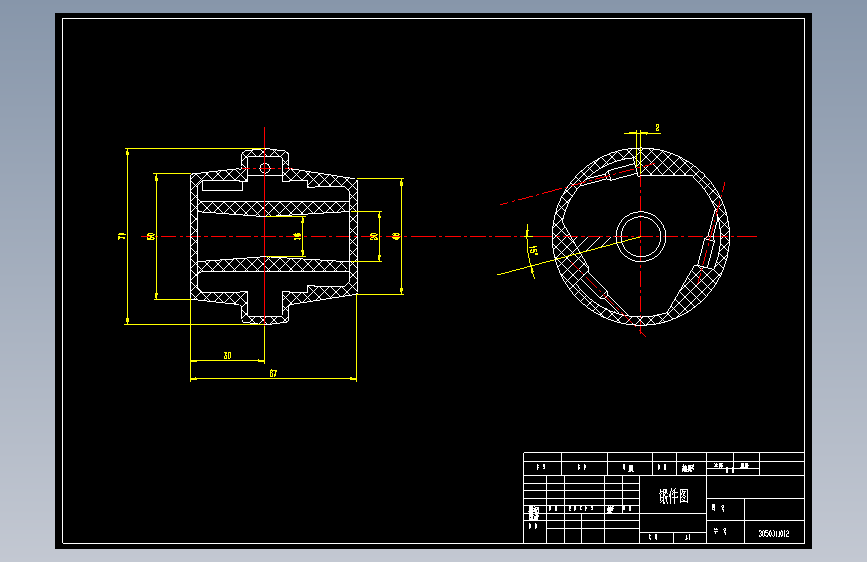Select the small concentric circle in the end view
Screen dimensions: 867x562
click(640, 237)
